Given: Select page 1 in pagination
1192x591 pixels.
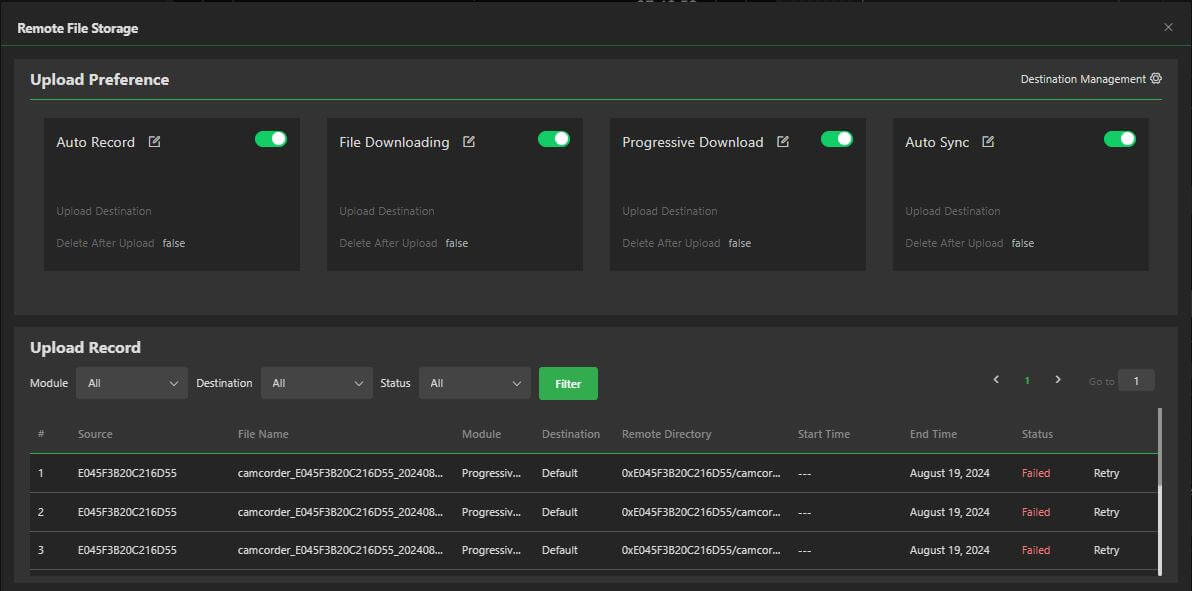Looking at the screenshot, I should point(1026,380).
